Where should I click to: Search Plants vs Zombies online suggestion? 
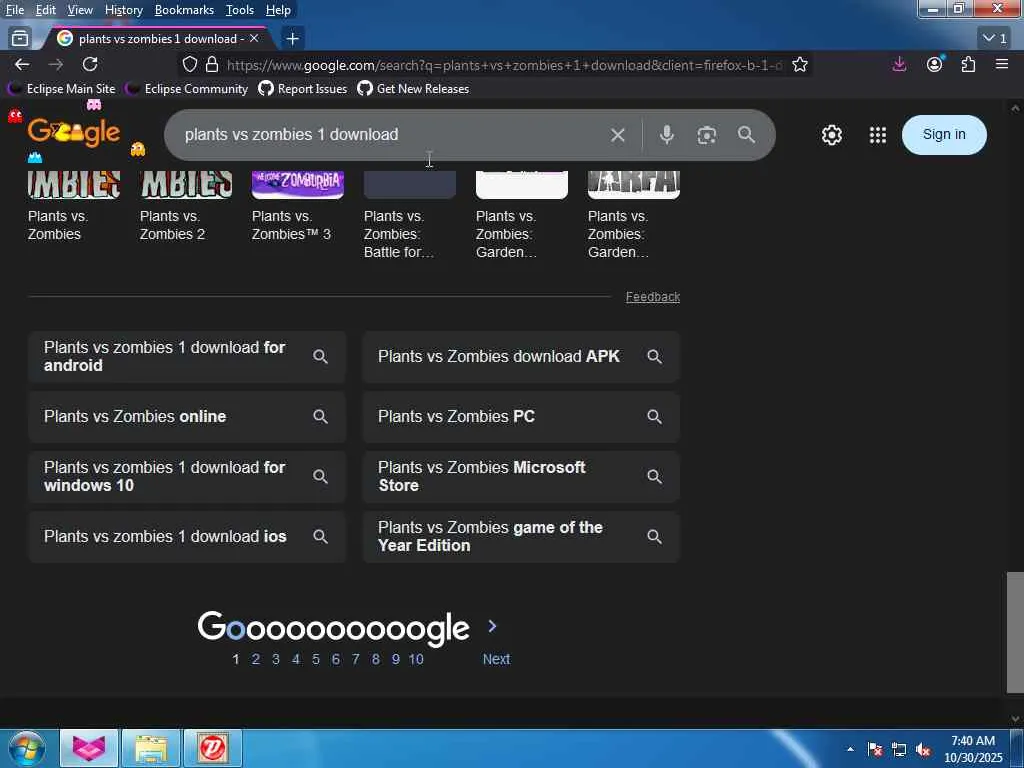point(187,417)
